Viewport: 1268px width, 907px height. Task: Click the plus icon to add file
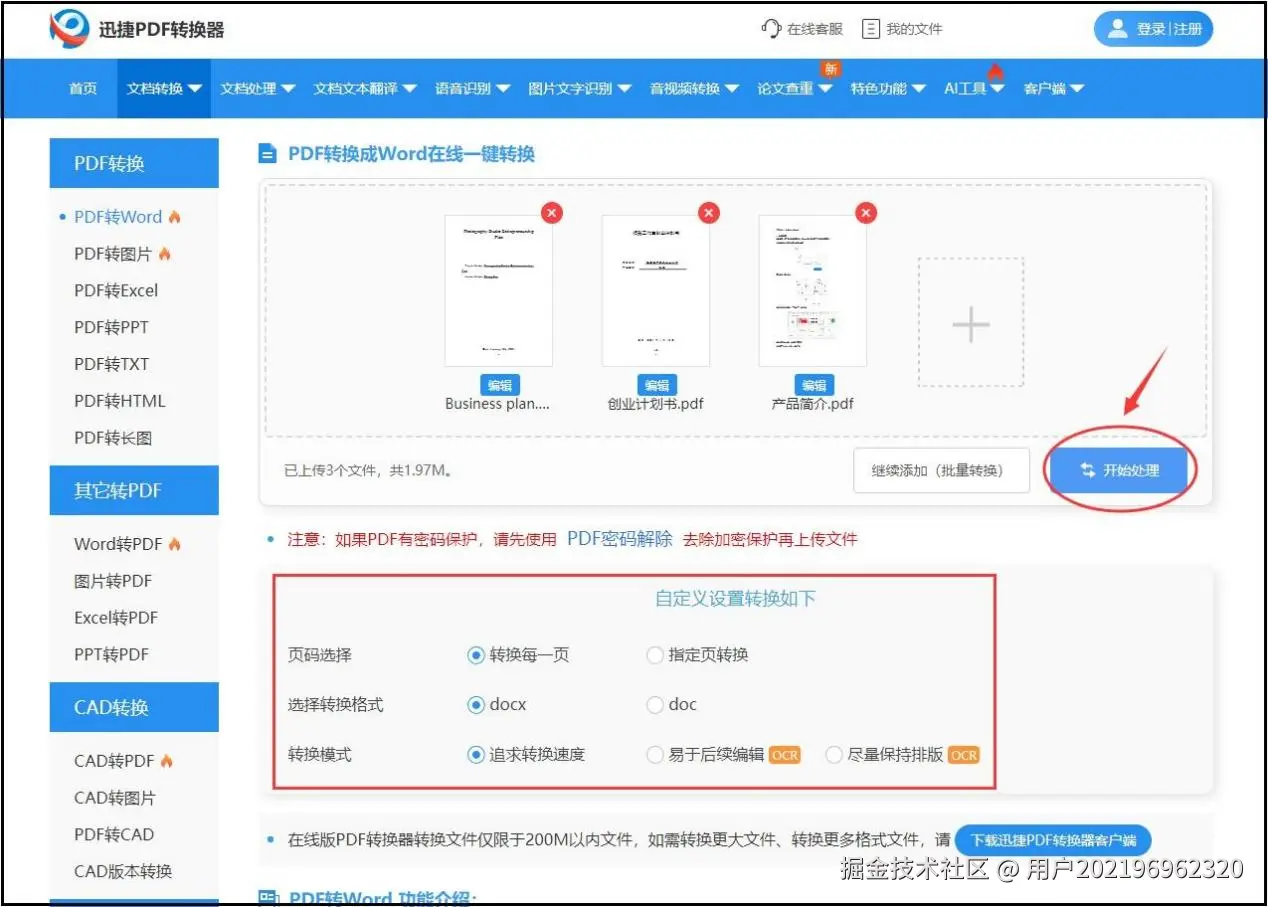[971, 323]
